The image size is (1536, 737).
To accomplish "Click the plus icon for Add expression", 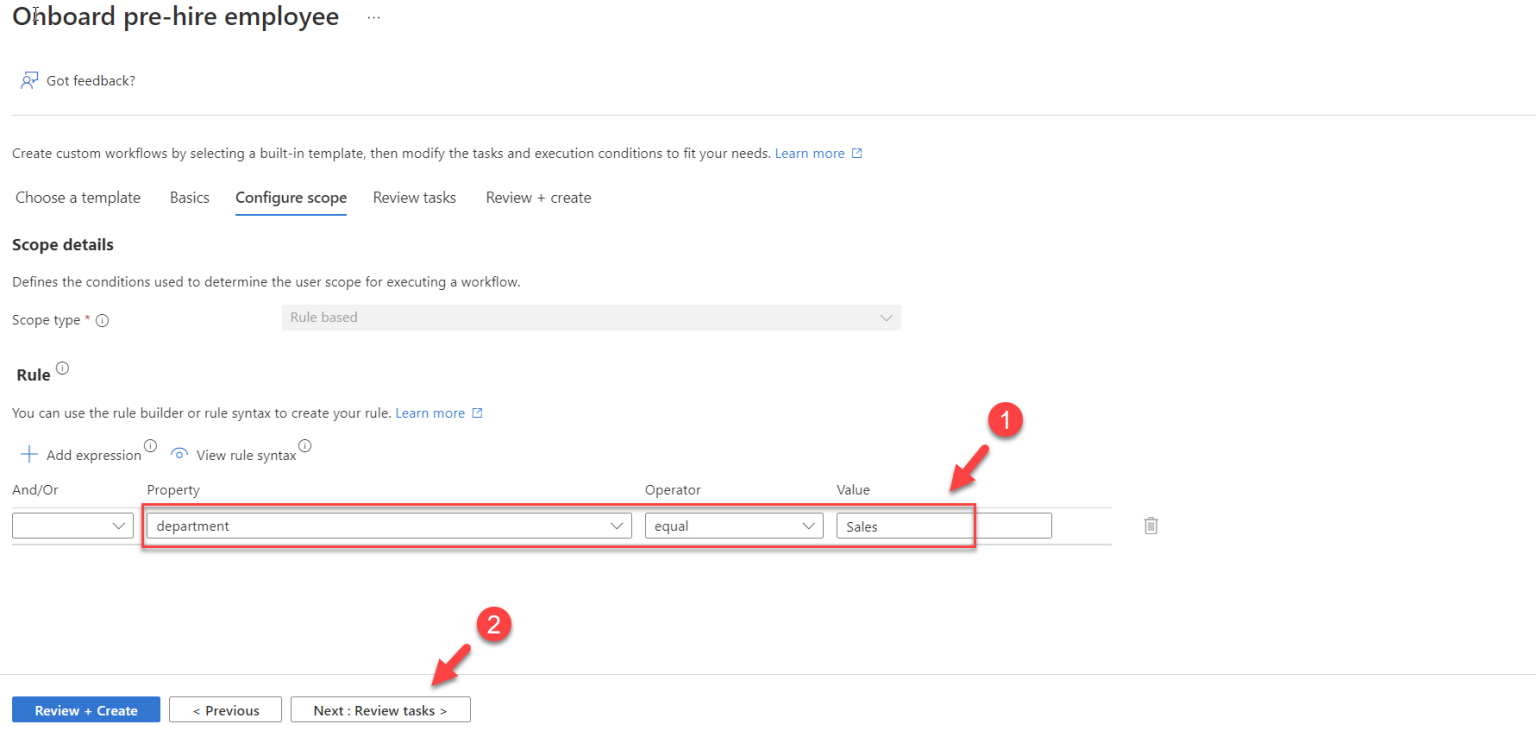I will click(30, 455).
